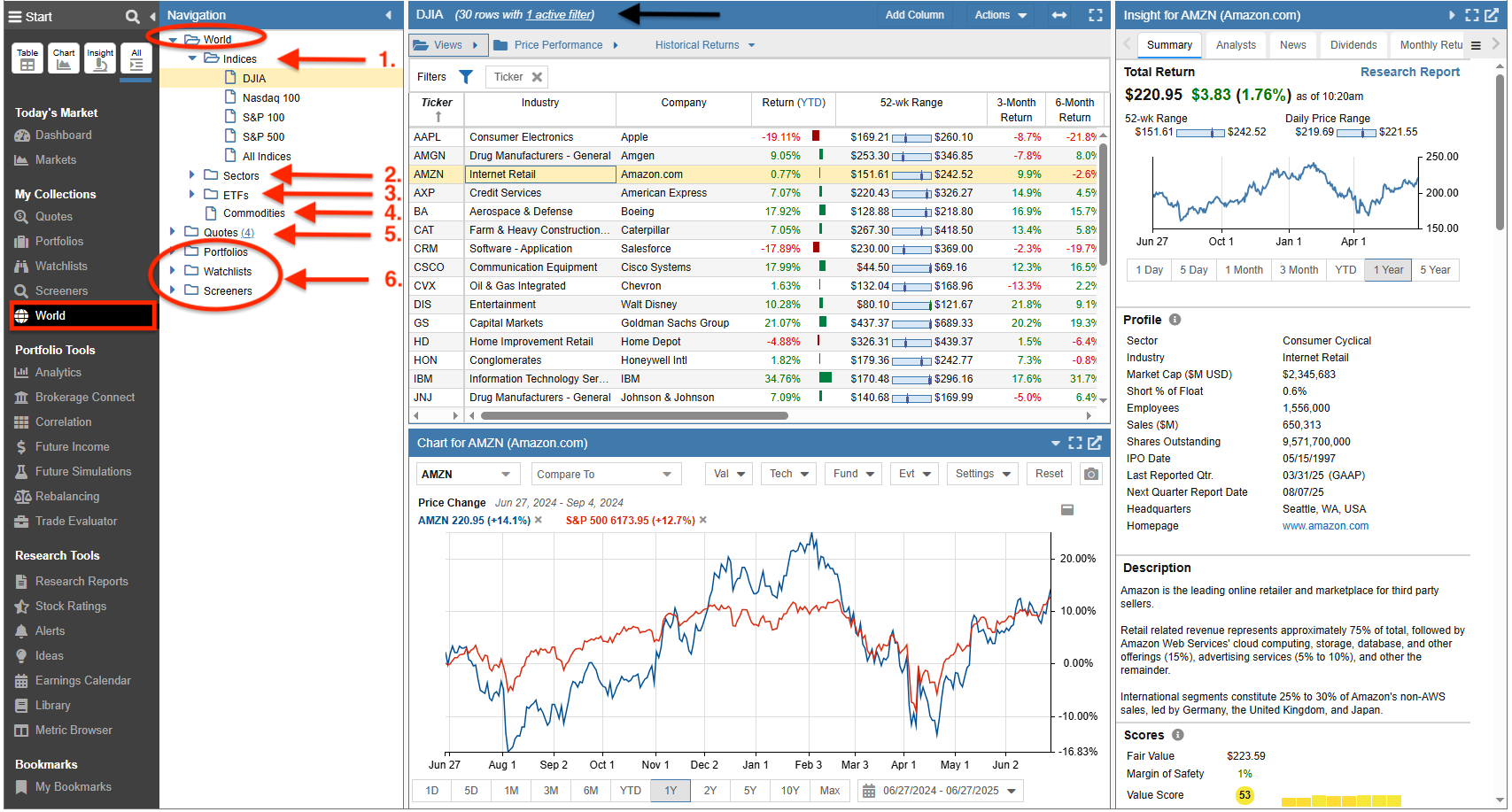Switch to the News tab
1512x812 pixels.
tap(1292, 45)
